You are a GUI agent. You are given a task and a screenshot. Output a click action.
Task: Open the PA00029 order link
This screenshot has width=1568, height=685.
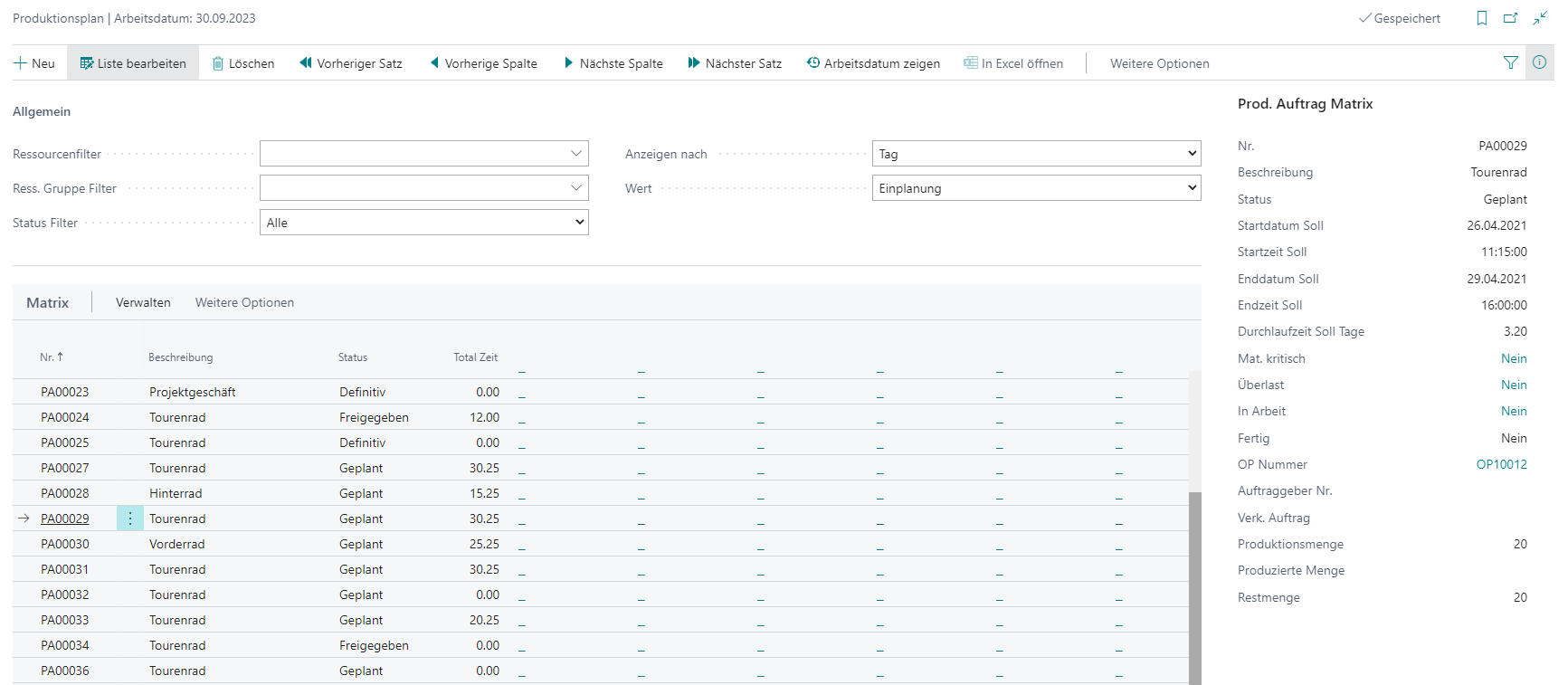[65, 519]
